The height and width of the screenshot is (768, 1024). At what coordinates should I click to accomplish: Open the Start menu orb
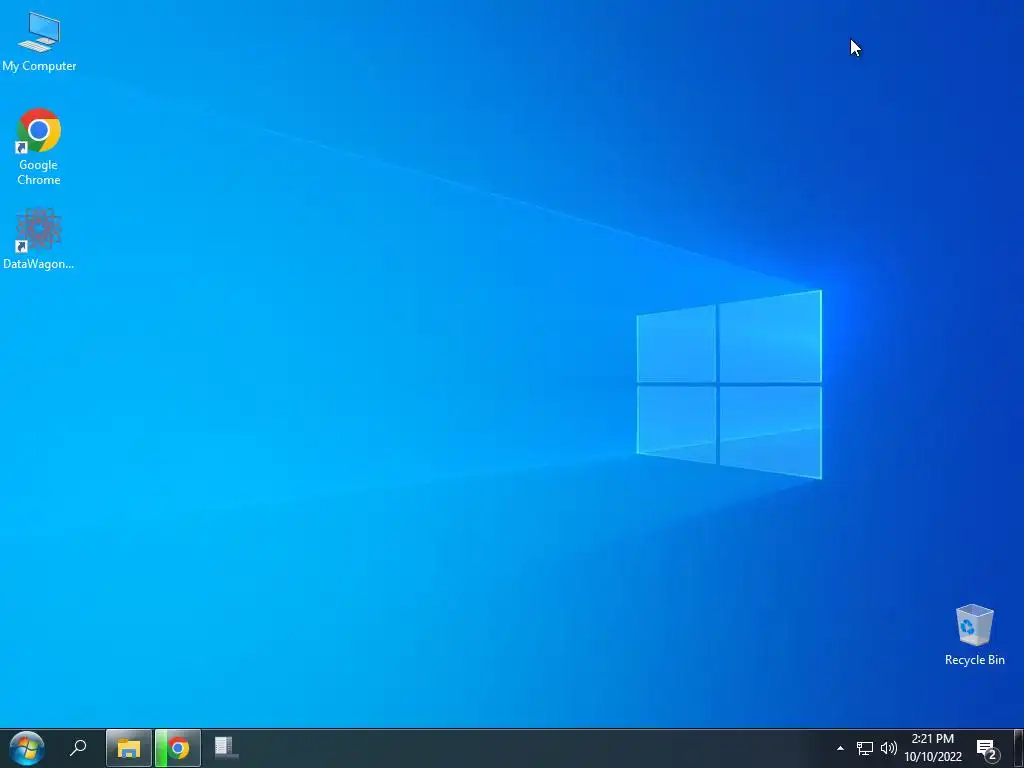coord(27,748)
